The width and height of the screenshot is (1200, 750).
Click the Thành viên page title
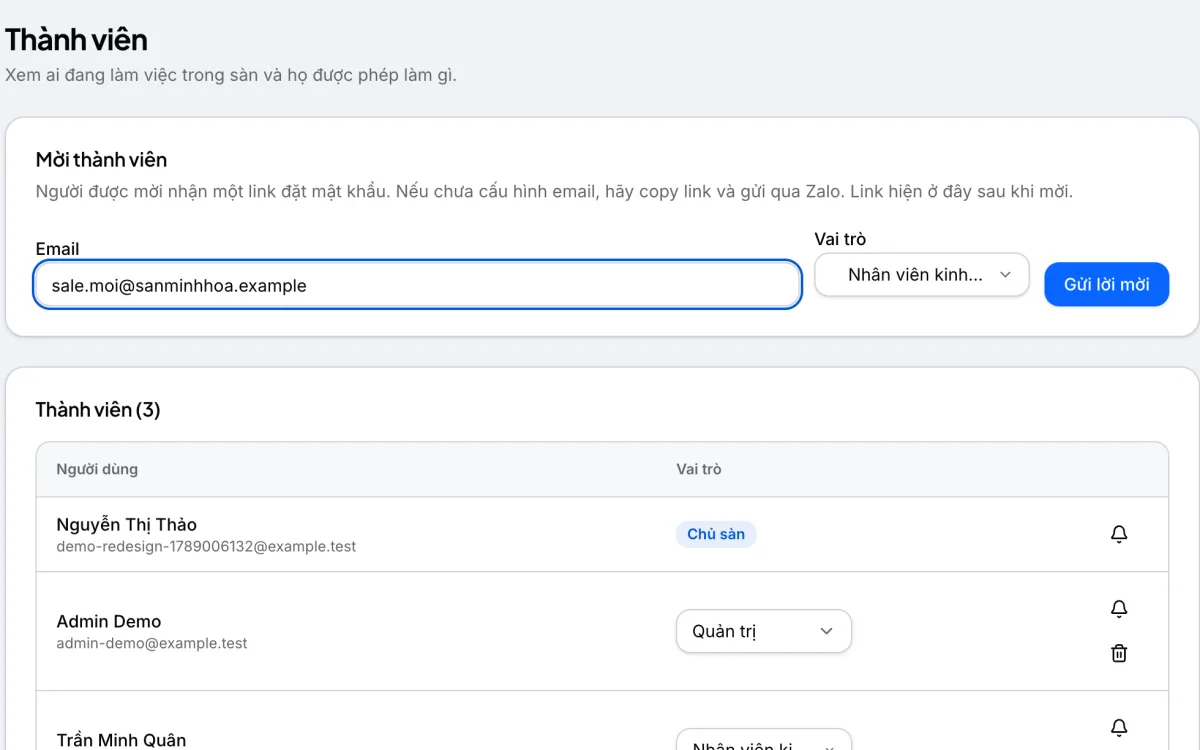(x=76, y=40)
